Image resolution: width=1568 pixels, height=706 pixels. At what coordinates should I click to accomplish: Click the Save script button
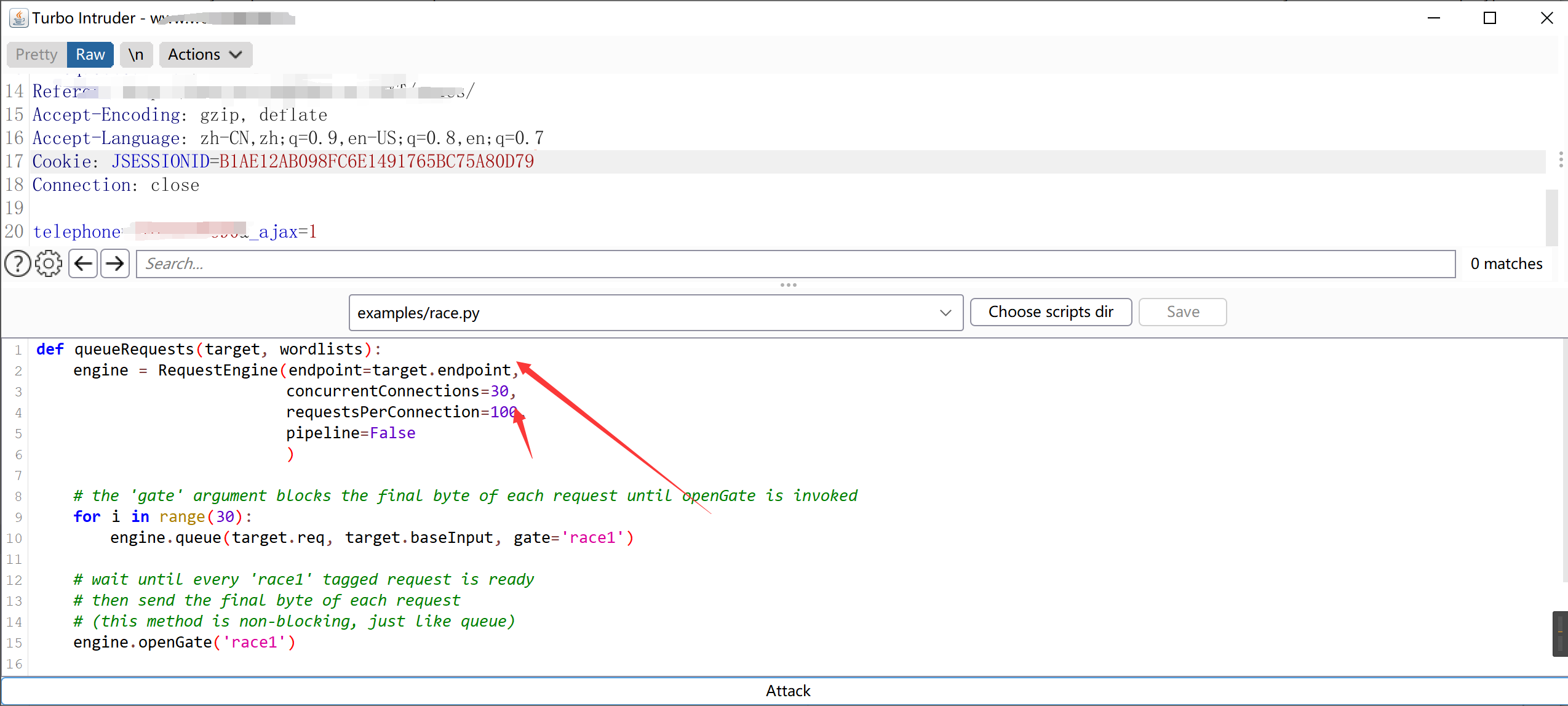(1182, 312)
